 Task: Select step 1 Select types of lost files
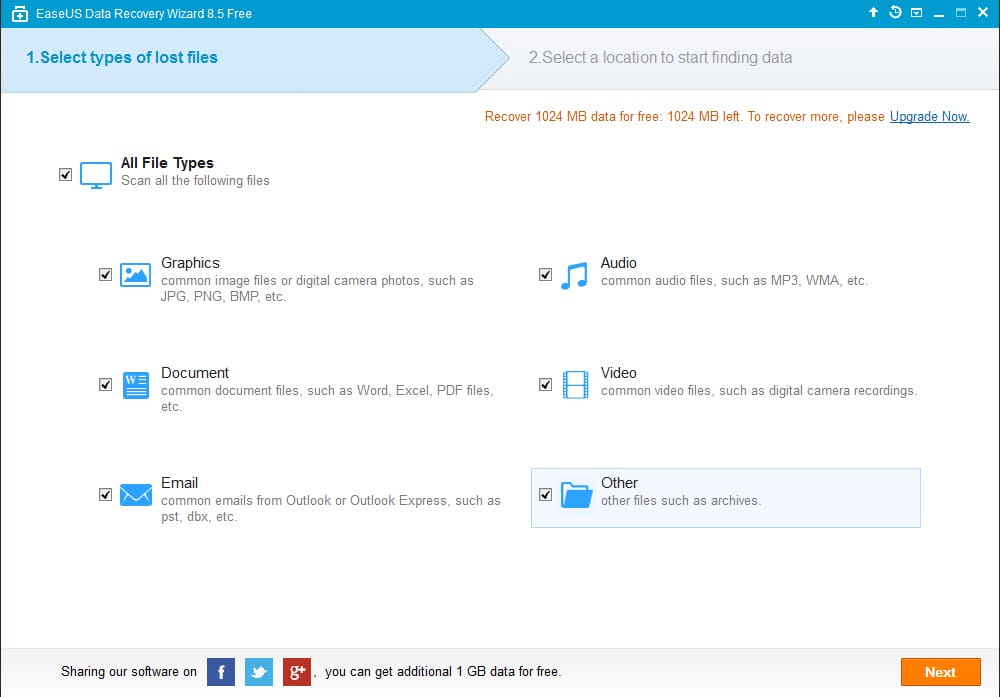click(x=122, y=58)
